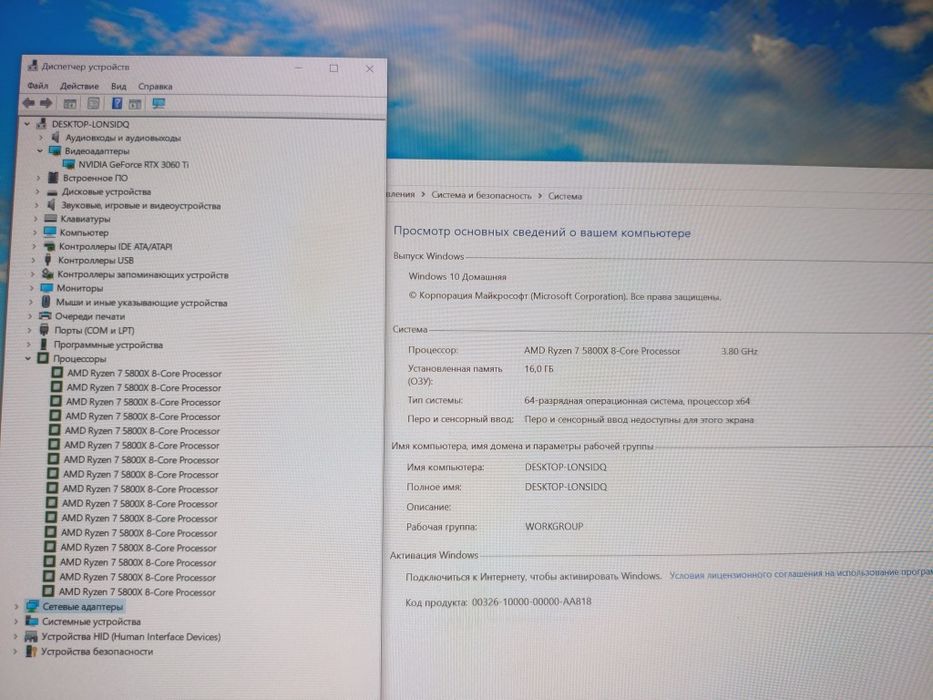Click the monitor icon of Компьютер category

coord(50,232)
